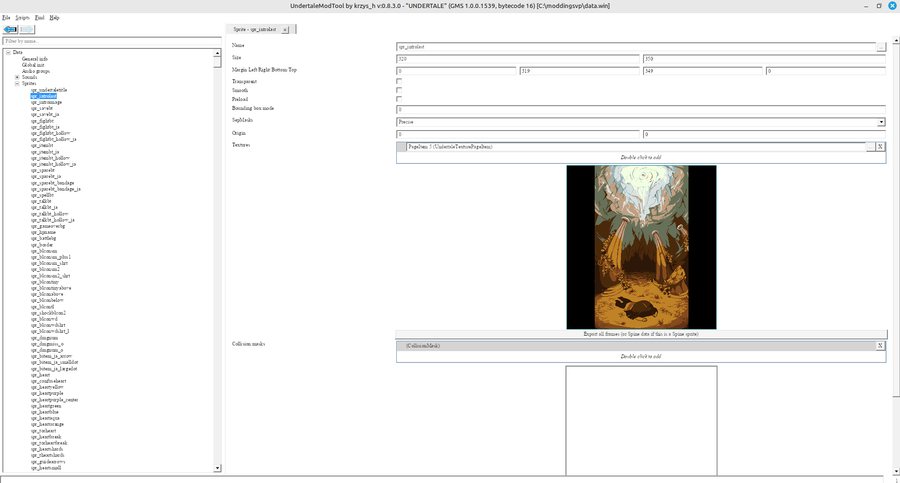The image size is (900, 483).
Task: Select spr_heartsmall in the tree
Action: (x=46, y=467)
